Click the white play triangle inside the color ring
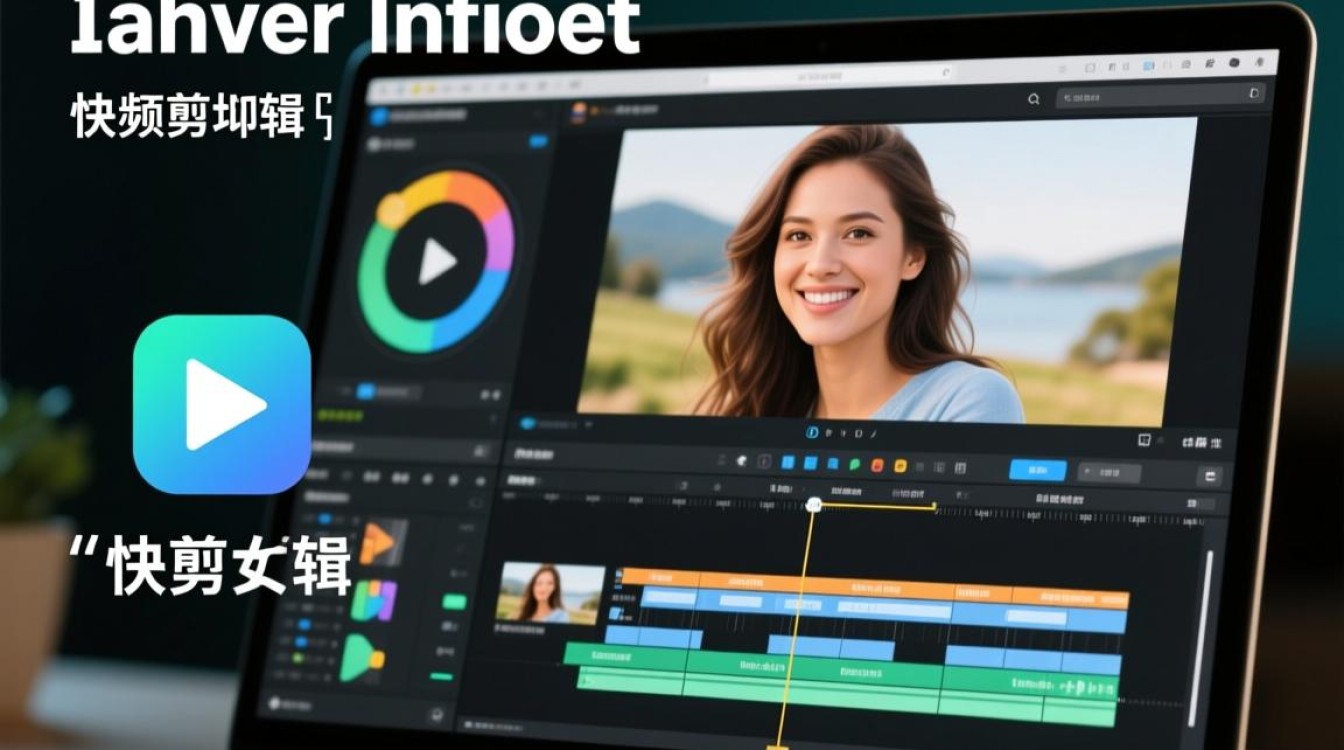 [437, 262]
